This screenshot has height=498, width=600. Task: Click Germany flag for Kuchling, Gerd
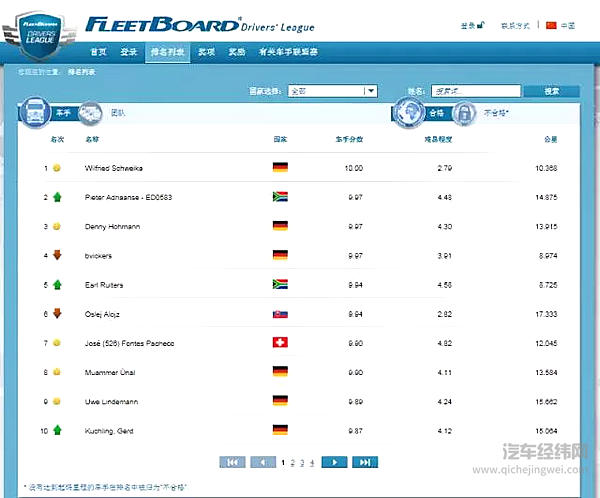(x=280, y=430)
